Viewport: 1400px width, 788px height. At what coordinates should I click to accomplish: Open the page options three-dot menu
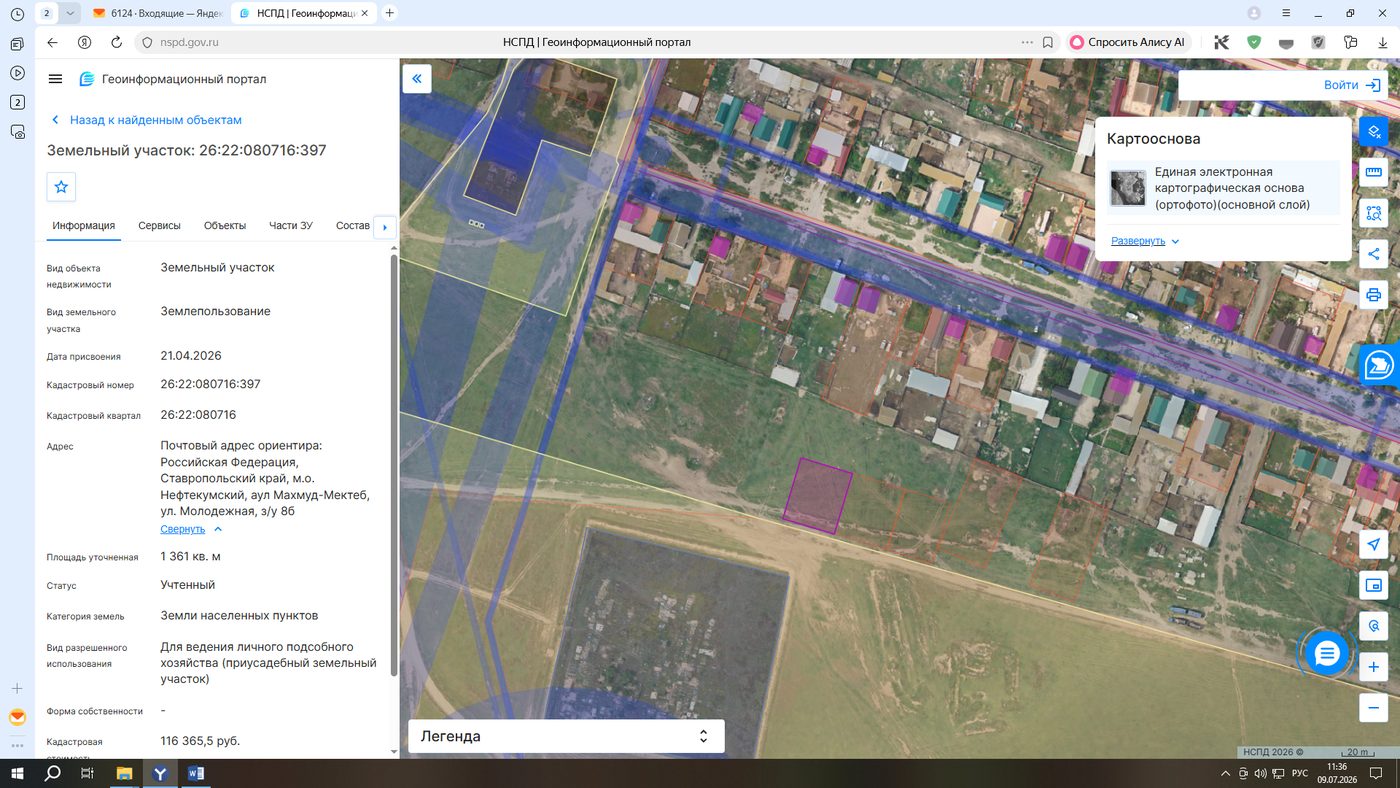pyautogui.click(x=1027, y=43)
